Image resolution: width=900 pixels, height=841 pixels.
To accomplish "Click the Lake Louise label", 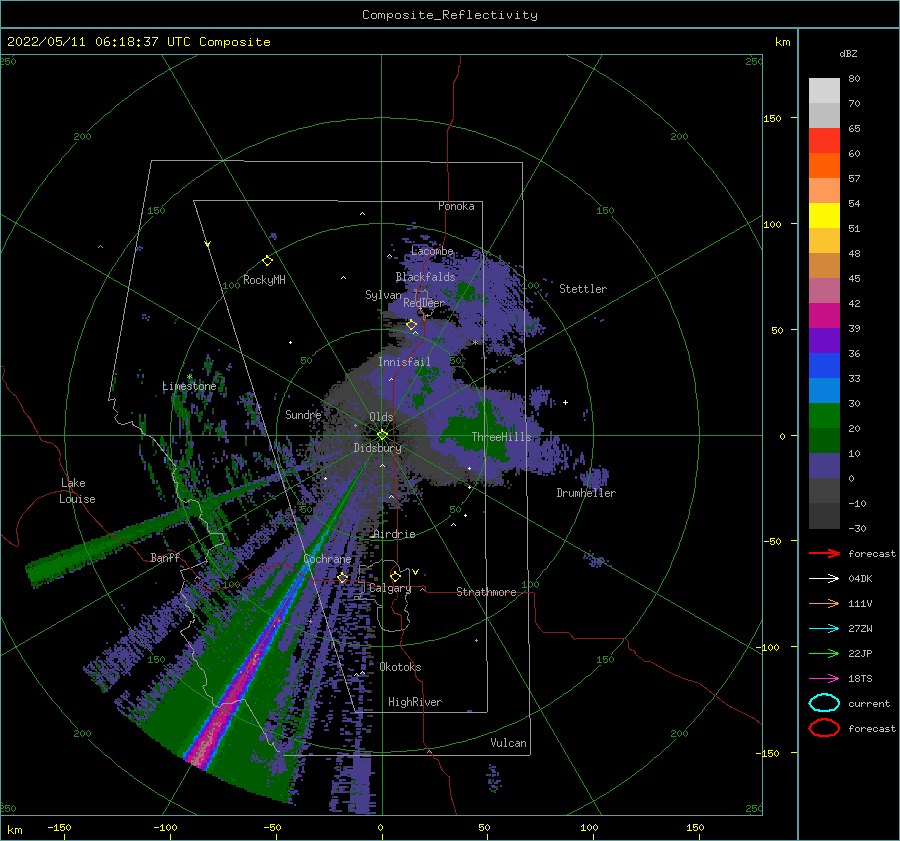I will (x=77, y=491).
